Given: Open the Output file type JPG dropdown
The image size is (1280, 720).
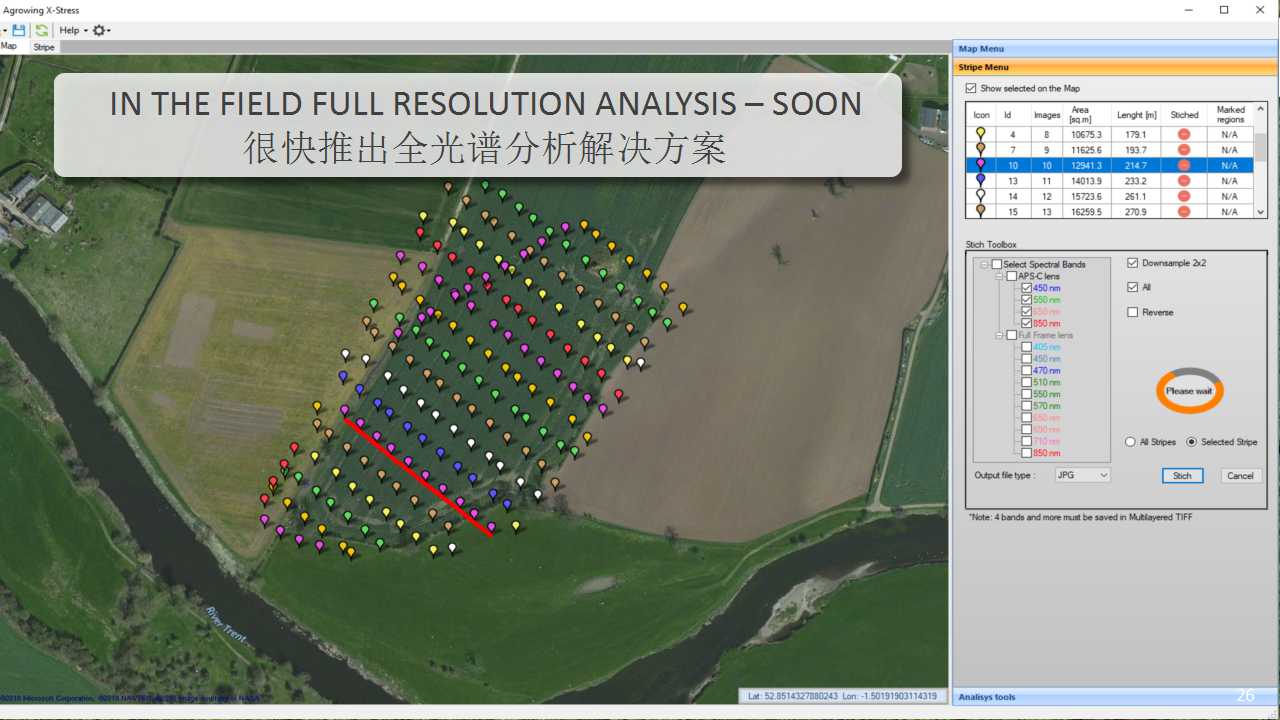Looking at the screenshot, I should [1082, 475].
